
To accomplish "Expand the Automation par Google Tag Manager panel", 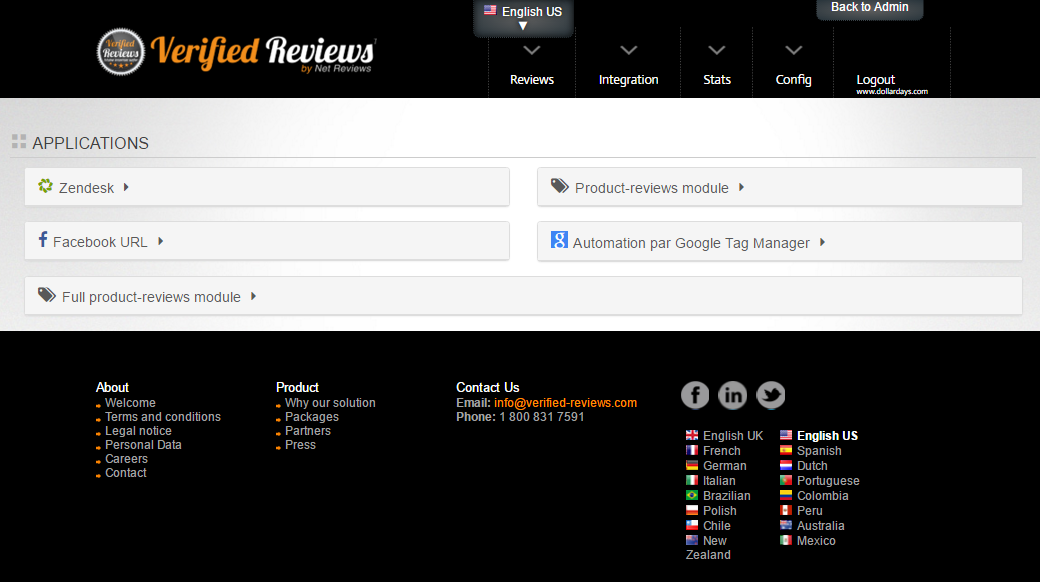I will [x=779, y=242].
